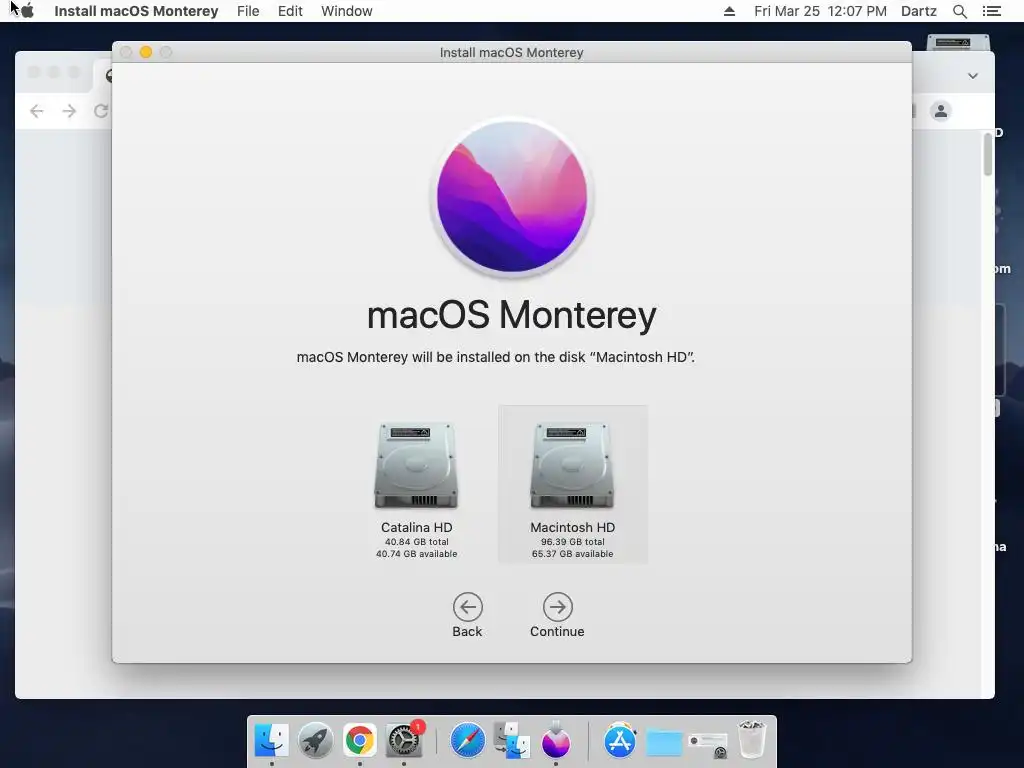This screenshot has height=768, width=1024.
Task: Open the blue folder in Dock
Action: (664, 743)
